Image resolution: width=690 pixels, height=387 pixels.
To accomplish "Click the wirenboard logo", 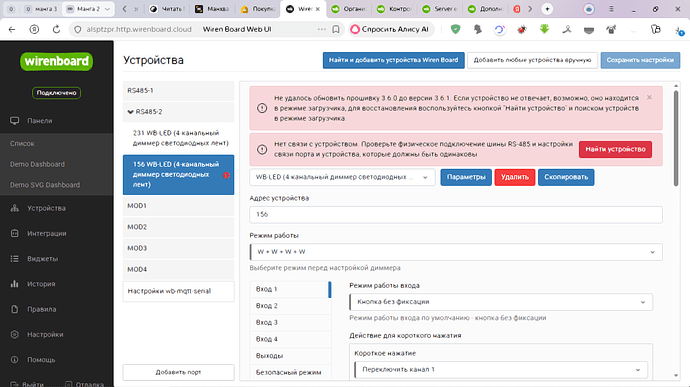I will [x=56, y=61].
